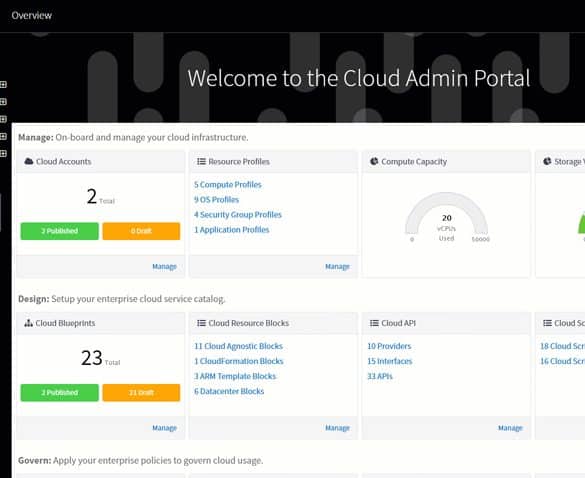Click the orange 21 Draft button under Cloud Blueprints
This screenshot has width=585, height=478.
[141, 393]
